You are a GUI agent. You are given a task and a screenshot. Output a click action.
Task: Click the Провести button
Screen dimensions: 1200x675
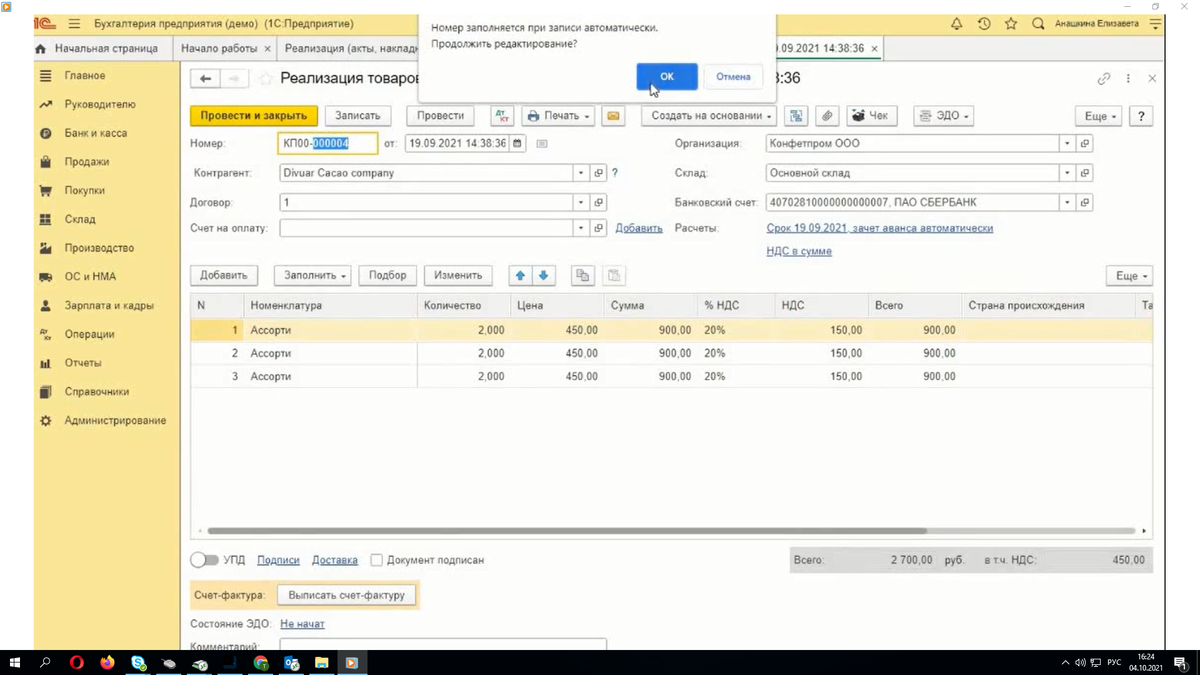click(441, 116)
